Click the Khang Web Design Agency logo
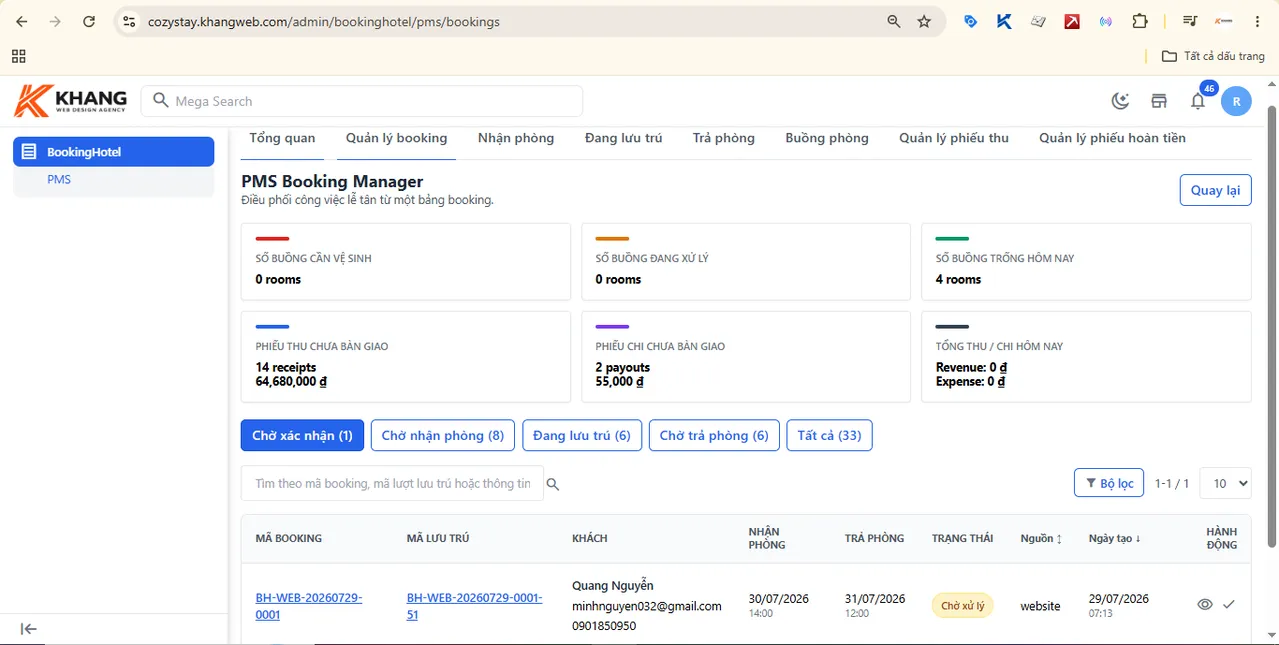 point(71,101)
